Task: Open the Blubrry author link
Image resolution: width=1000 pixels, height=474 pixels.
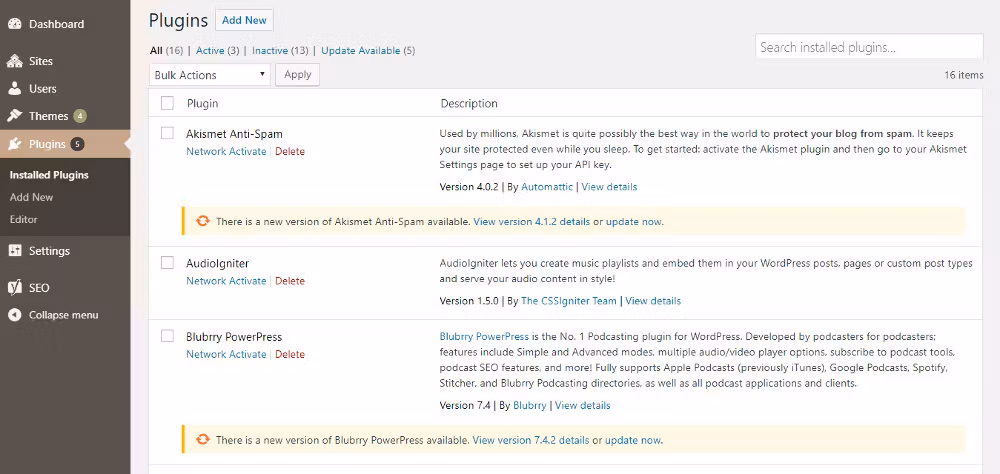Action: [x=529, y=405]
